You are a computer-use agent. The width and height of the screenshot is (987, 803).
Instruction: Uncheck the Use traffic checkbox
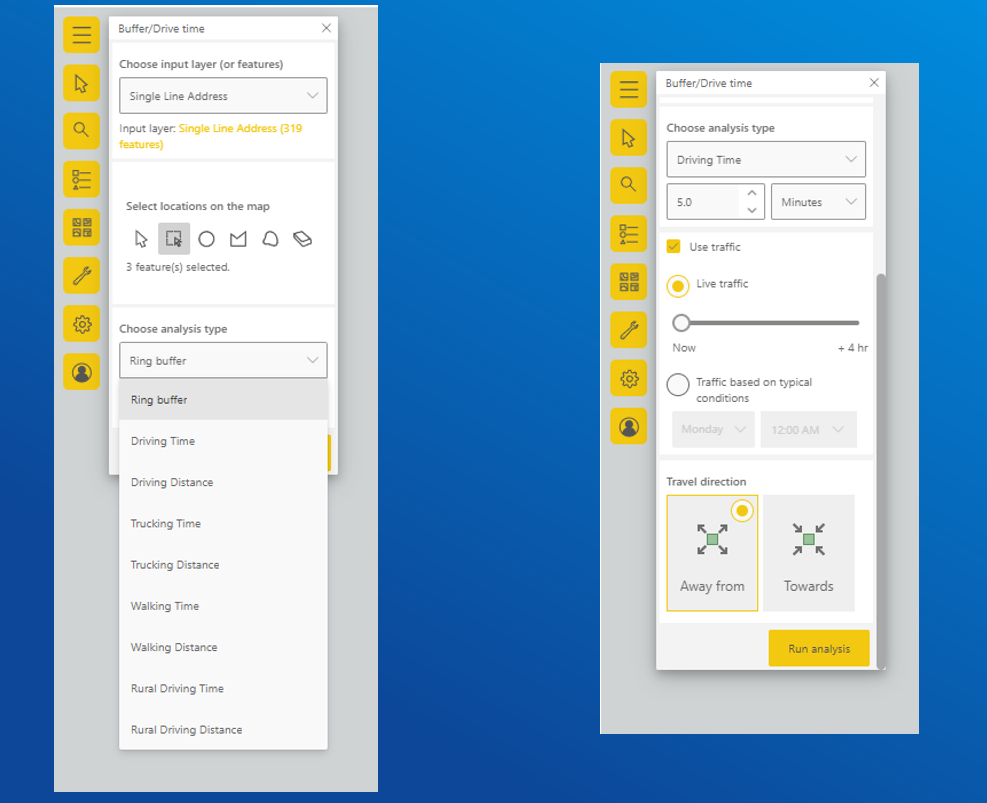[x=674, y=246]
